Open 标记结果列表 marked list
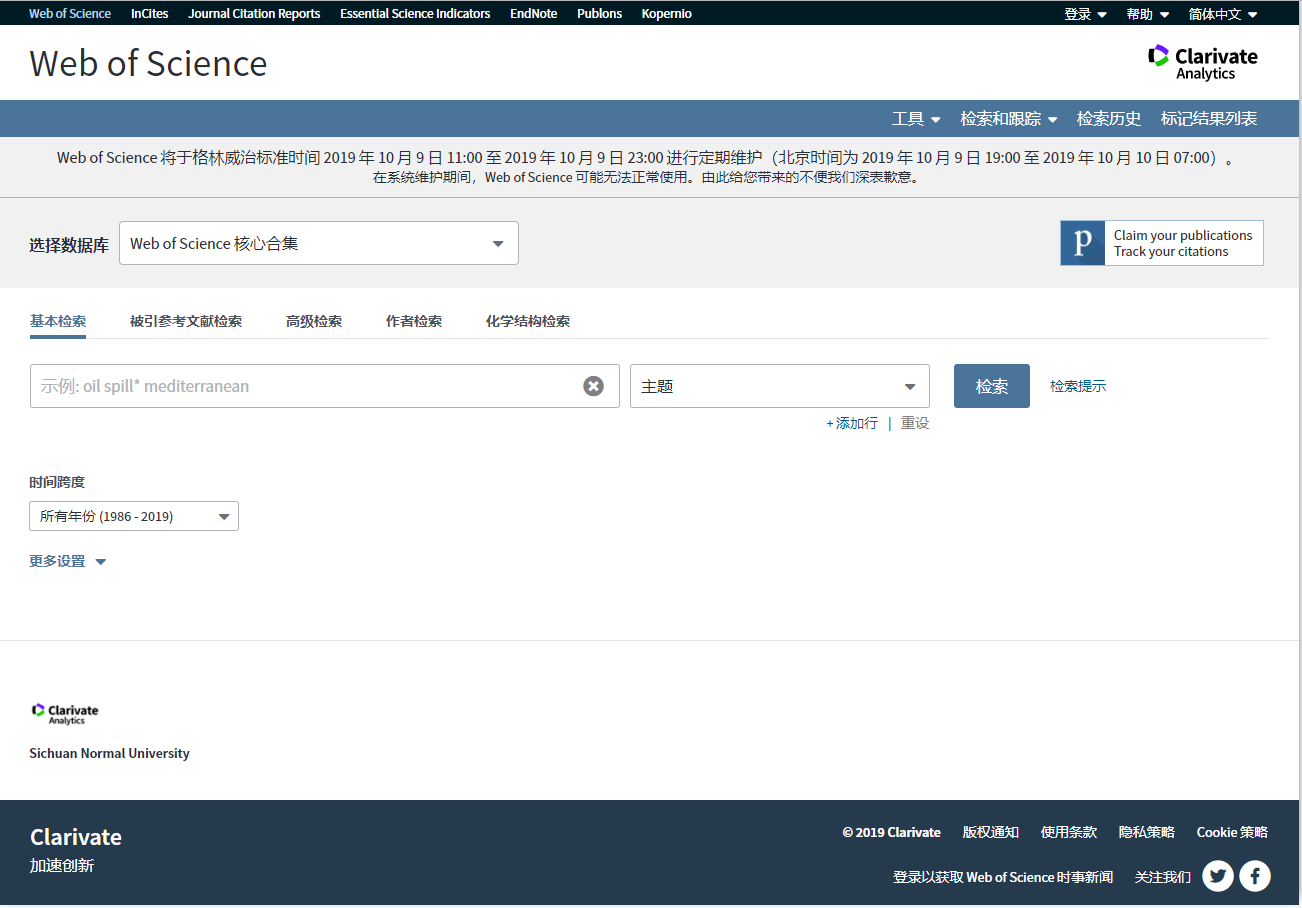 [1209, 118]
